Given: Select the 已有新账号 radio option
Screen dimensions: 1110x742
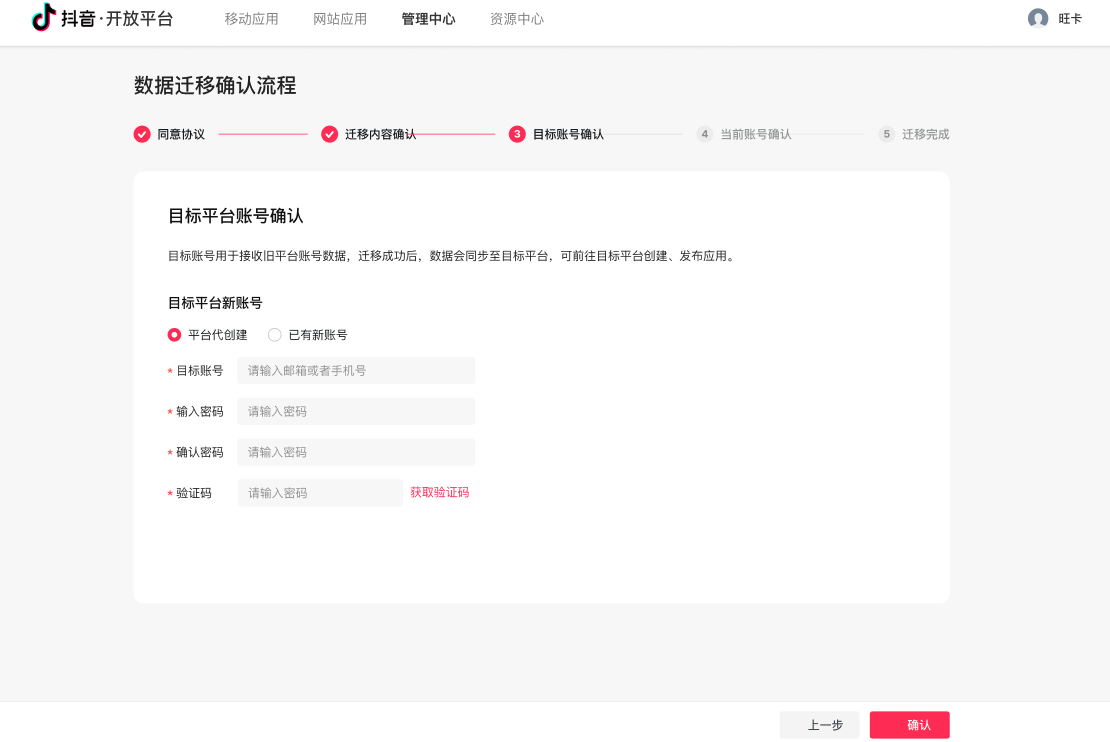Looking at the screenshot, I should click(x=275, y=335).
